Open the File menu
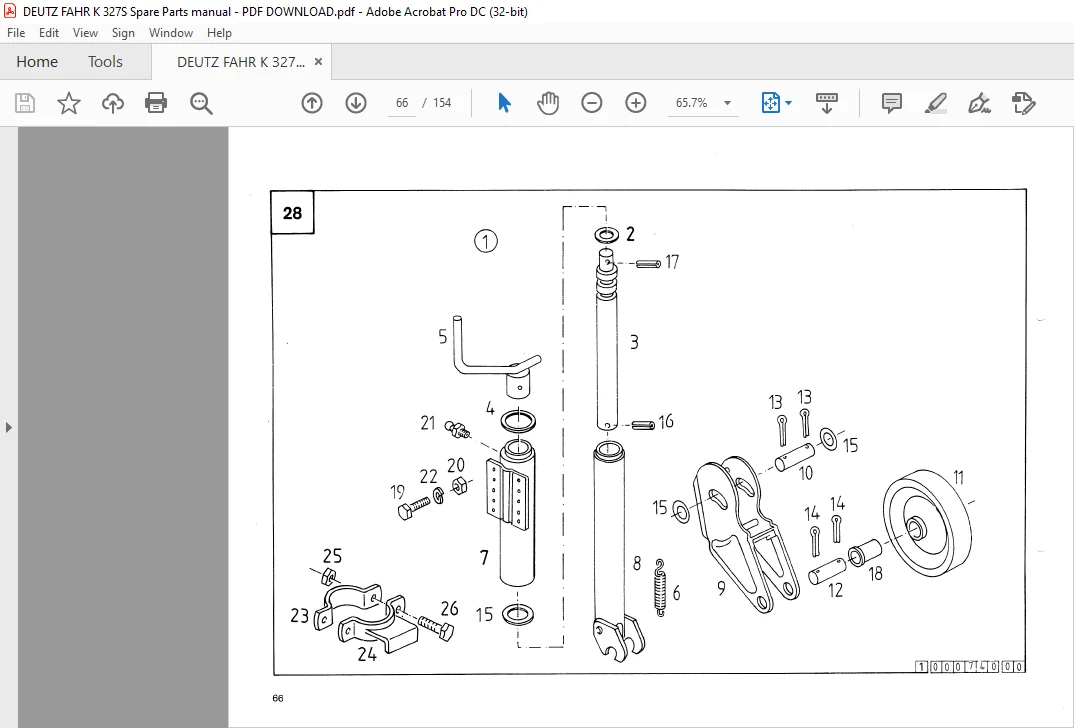This screenshot has width=1074, height=728. click(x=16, y=33)
